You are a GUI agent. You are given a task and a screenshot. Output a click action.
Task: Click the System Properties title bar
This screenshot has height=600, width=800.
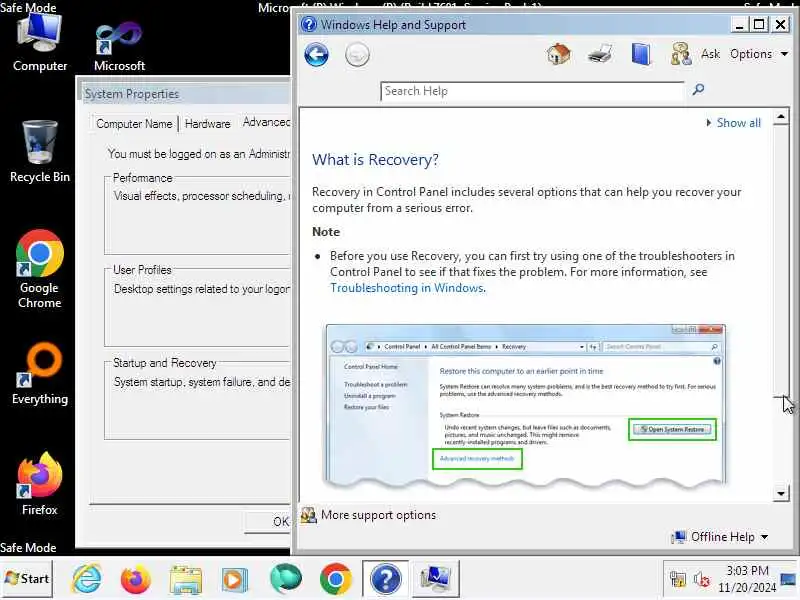point(184,94)
